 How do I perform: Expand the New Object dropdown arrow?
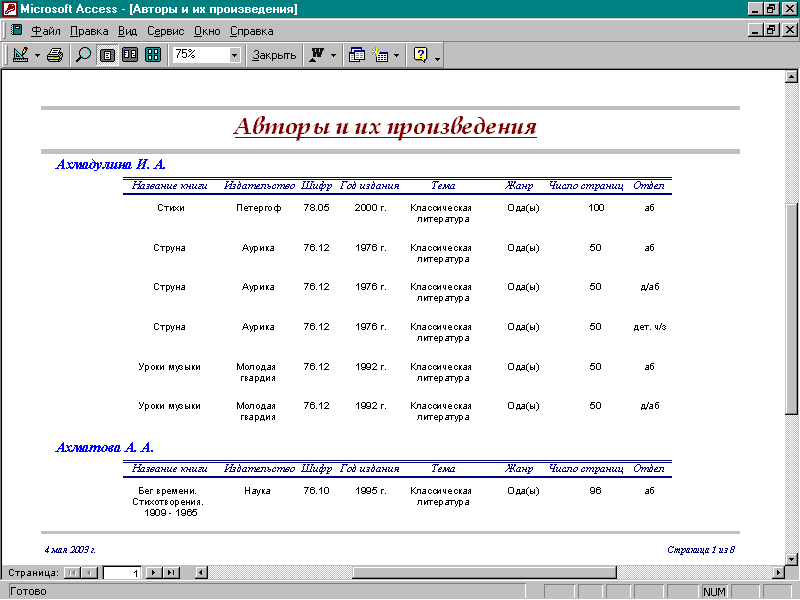point(397,55)
